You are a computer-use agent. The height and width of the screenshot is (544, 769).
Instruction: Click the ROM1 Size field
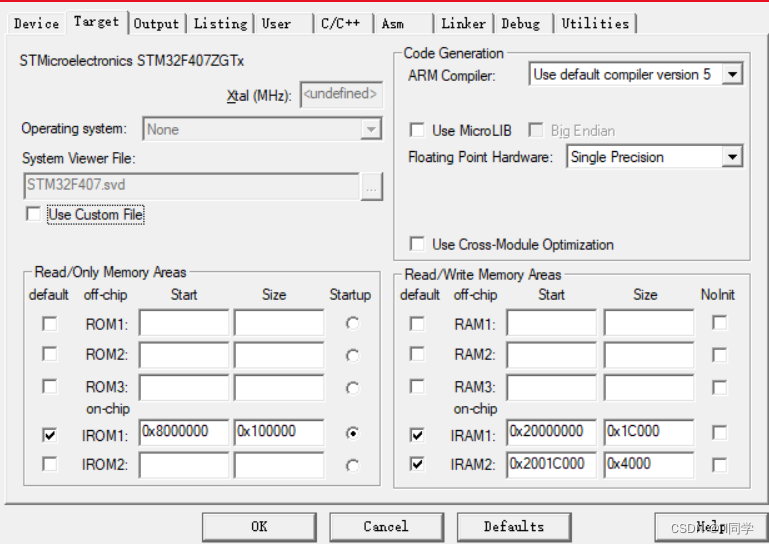279,323
